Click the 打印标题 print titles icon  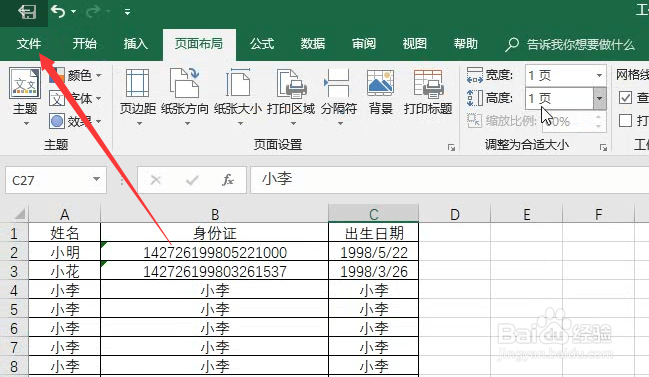coord(428,83)
